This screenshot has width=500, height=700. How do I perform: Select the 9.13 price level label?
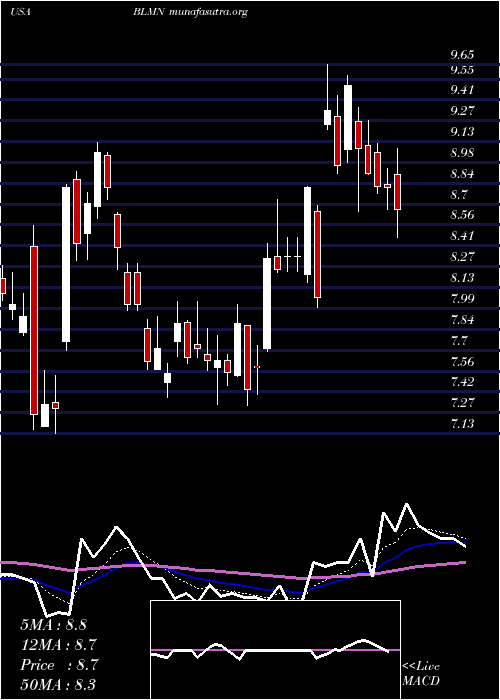462,132
